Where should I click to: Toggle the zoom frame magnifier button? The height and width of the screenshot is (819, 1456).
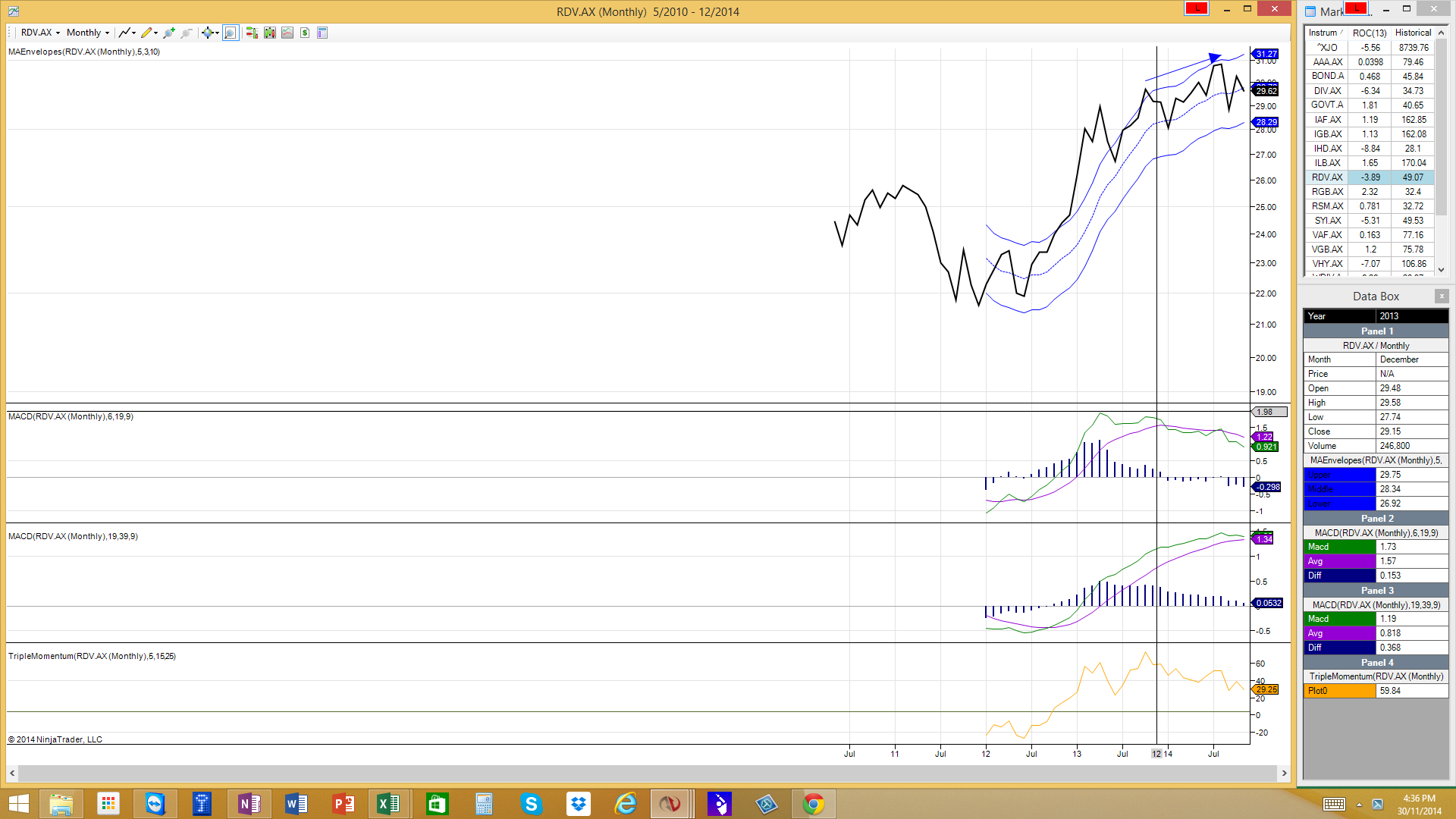(x=231, y=33)
